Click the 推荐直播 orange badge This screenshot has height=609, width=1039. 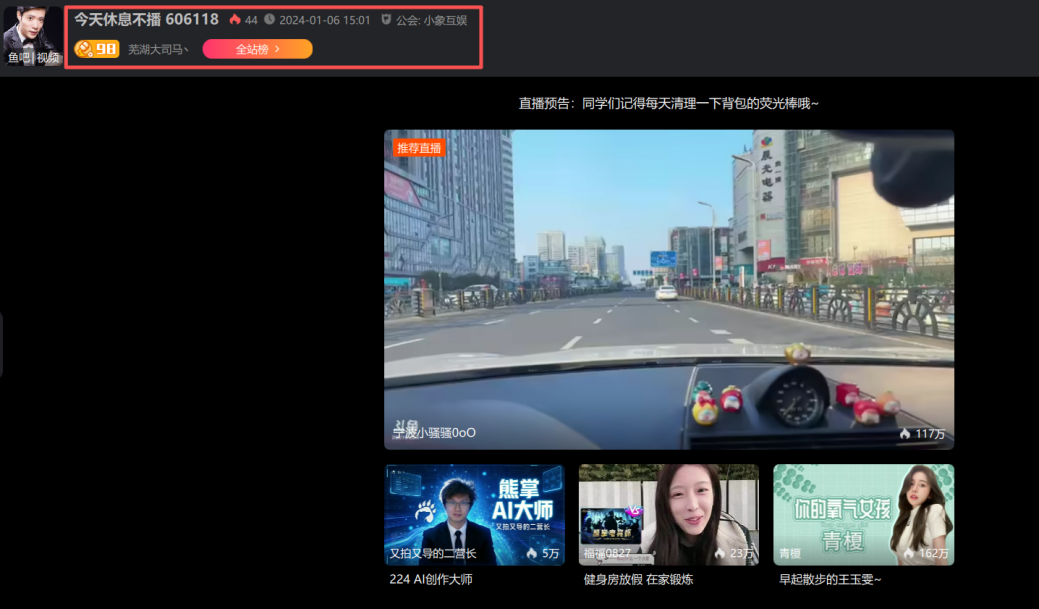[418, 148]
